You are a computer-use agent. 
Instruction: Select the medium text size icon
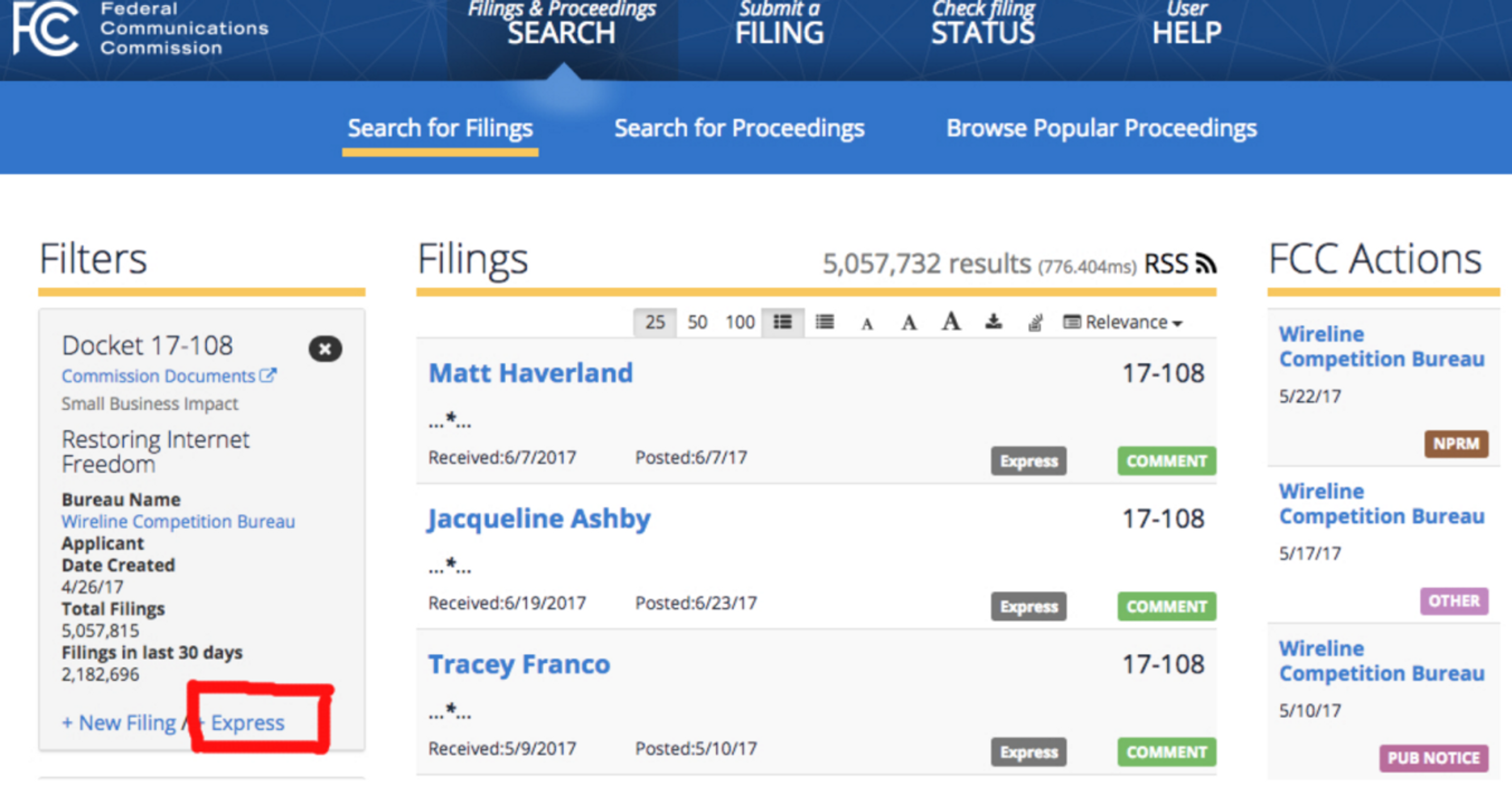(x=908, y=323)
